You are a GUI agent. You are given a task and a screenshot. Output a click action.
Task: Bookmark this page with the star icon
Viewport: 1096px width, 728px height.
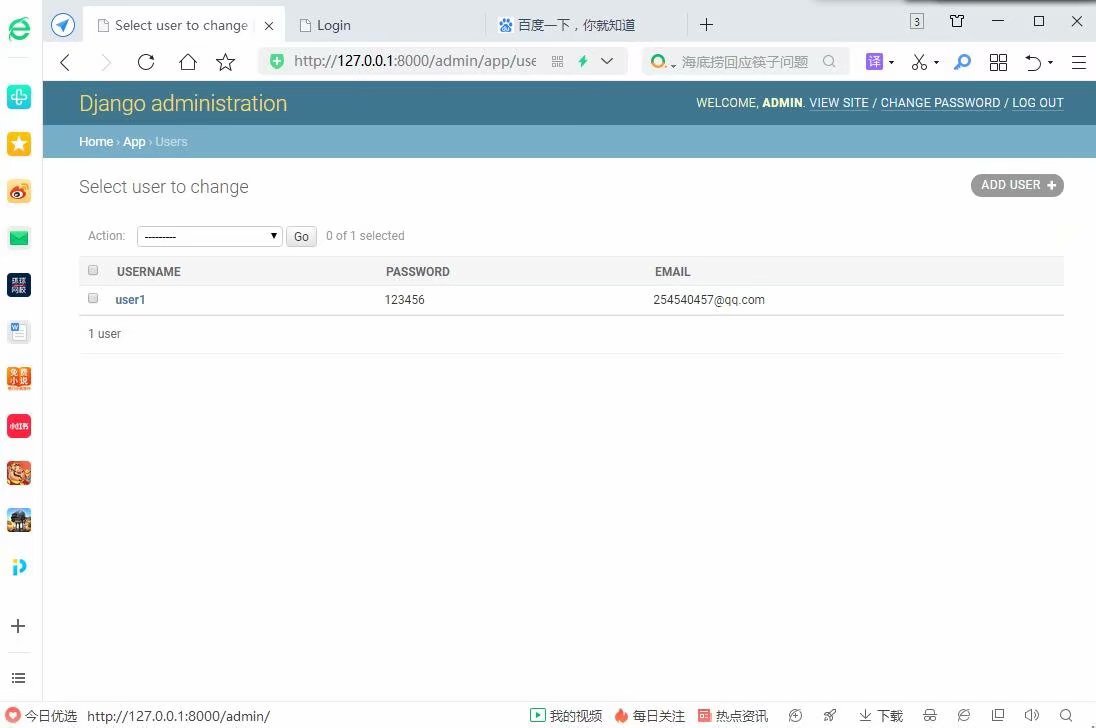(x=225, y=62)
